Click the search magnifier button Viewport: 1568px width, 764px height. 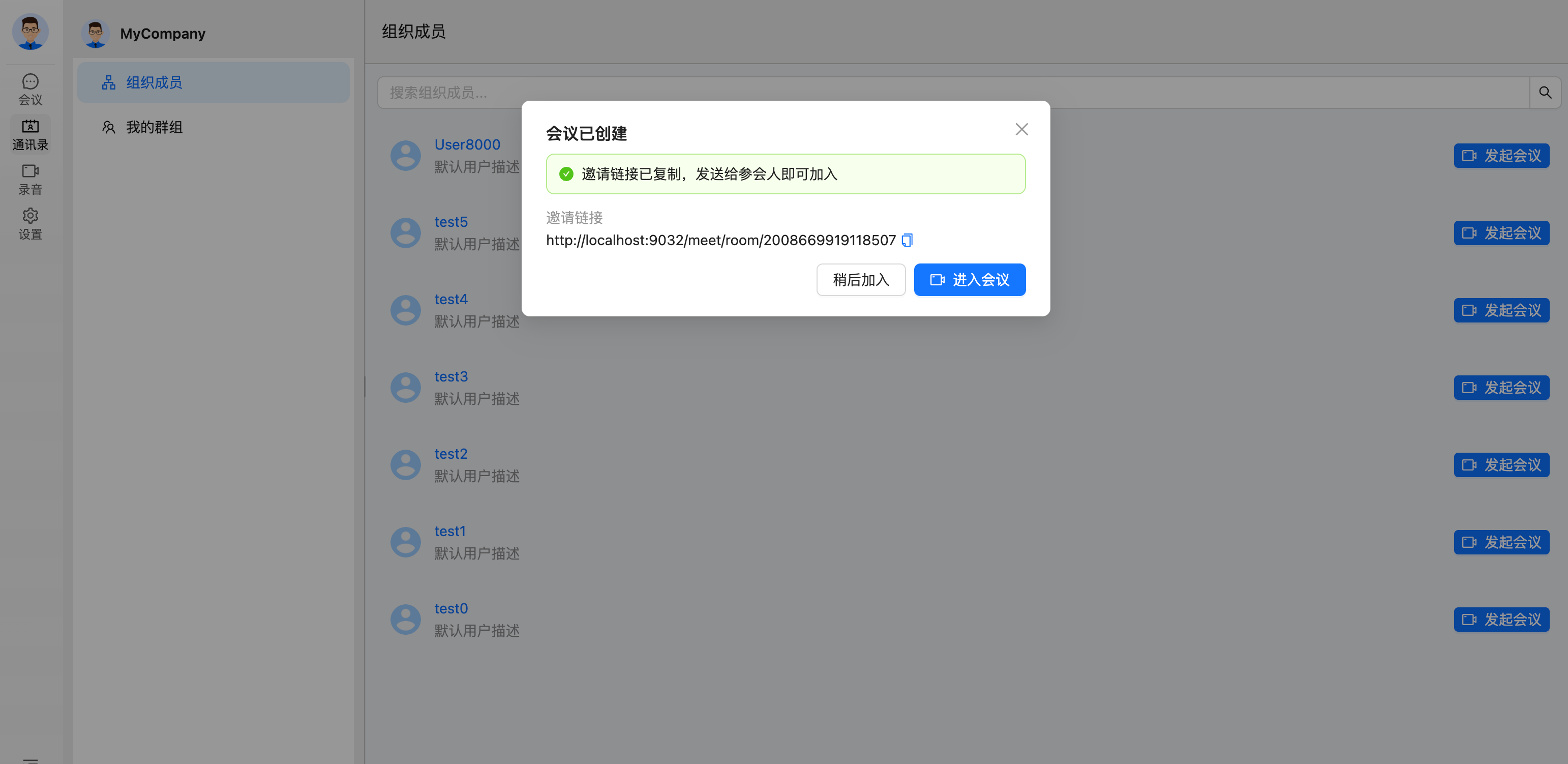(1545, 93)
